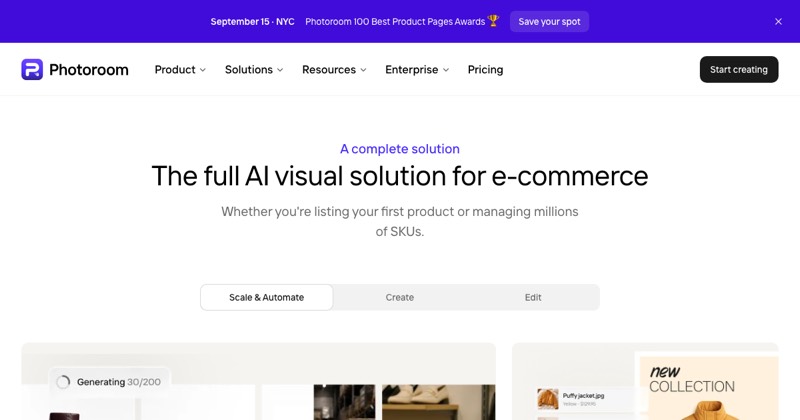
Task: Click the trophy emoji in the banner
Action: 493,21
